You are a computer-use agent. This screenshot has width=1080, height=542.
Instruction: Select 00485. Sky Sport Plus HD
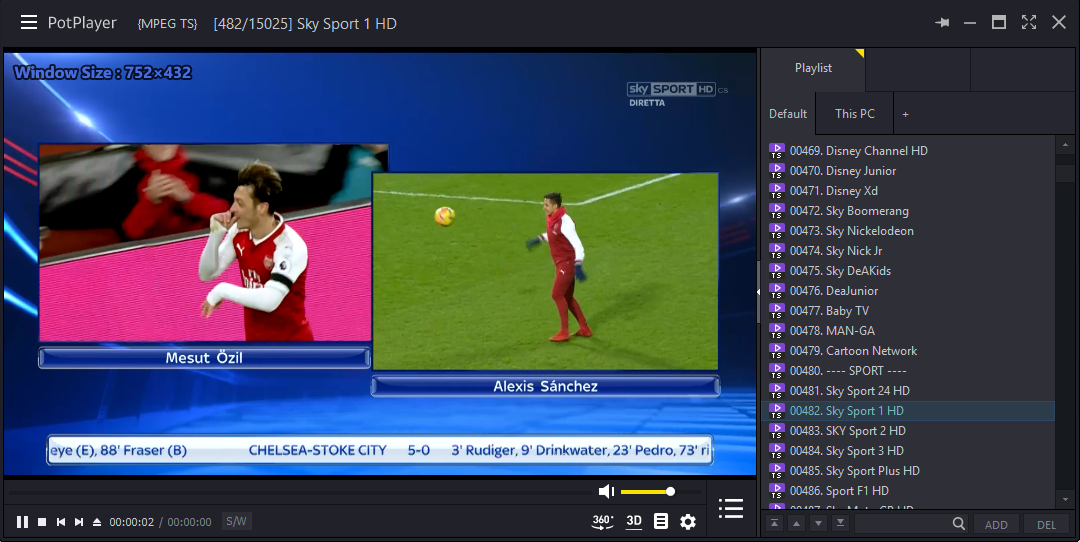[909, 470]
